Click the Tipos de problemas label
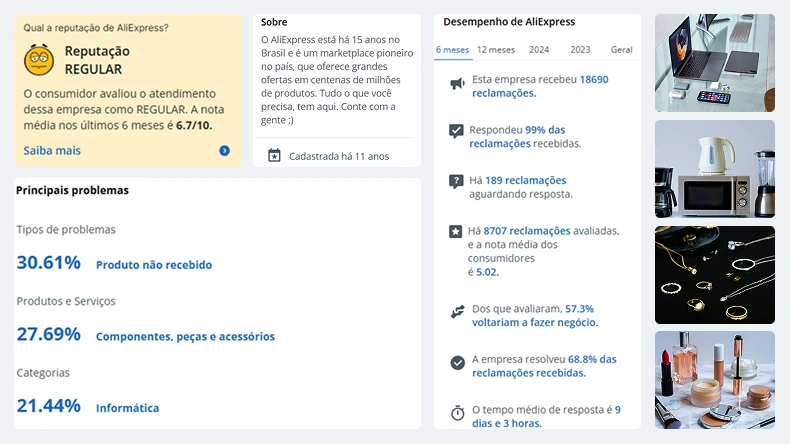The width and height of the screenshot is (790, 444). (66, 230)
